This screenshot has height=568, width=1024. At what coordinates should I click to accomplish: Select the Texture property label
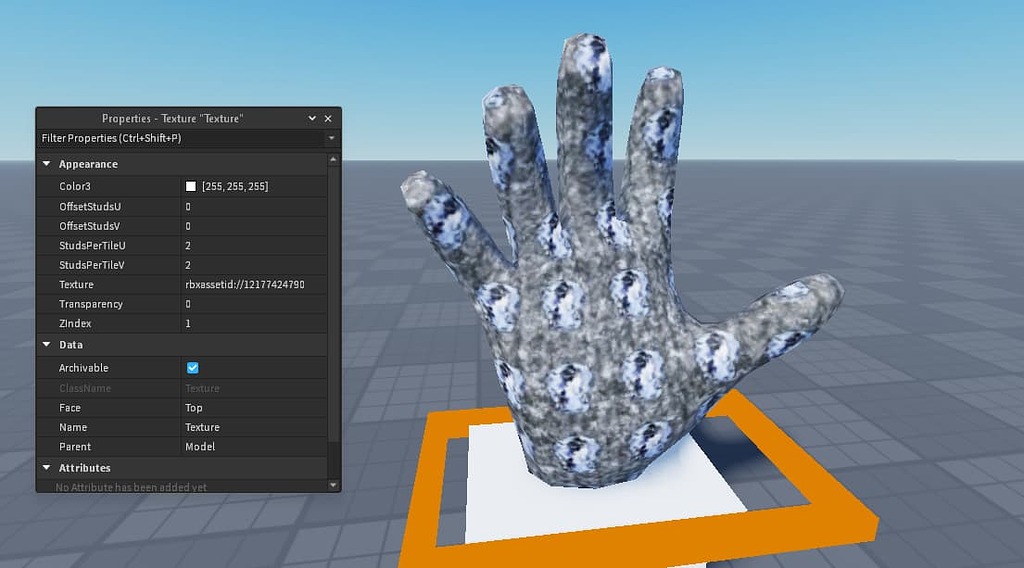click(76, 285)
